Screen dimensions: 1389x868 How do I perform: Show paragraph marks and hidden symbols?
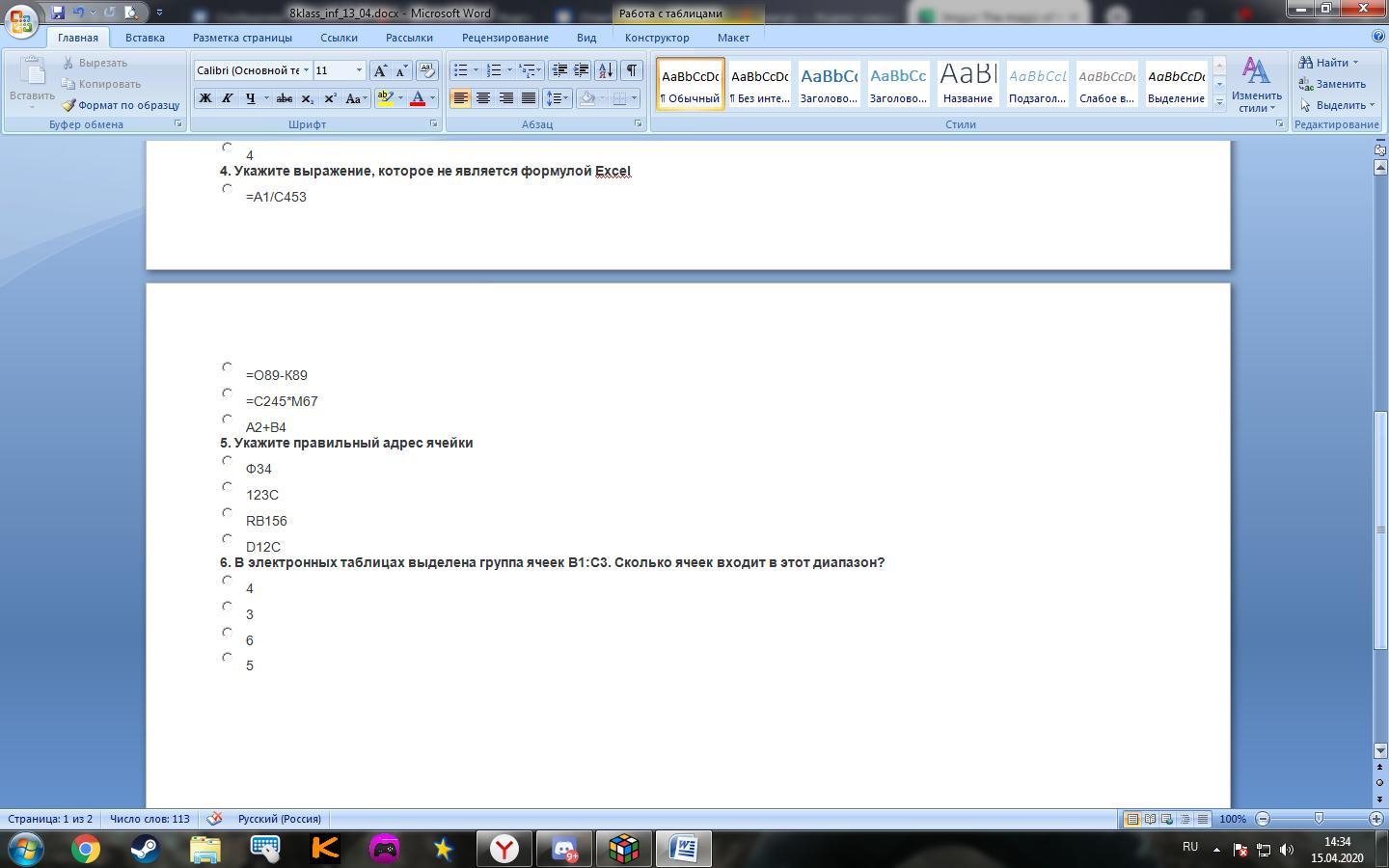pyautogui.click(x=631, y=70)
